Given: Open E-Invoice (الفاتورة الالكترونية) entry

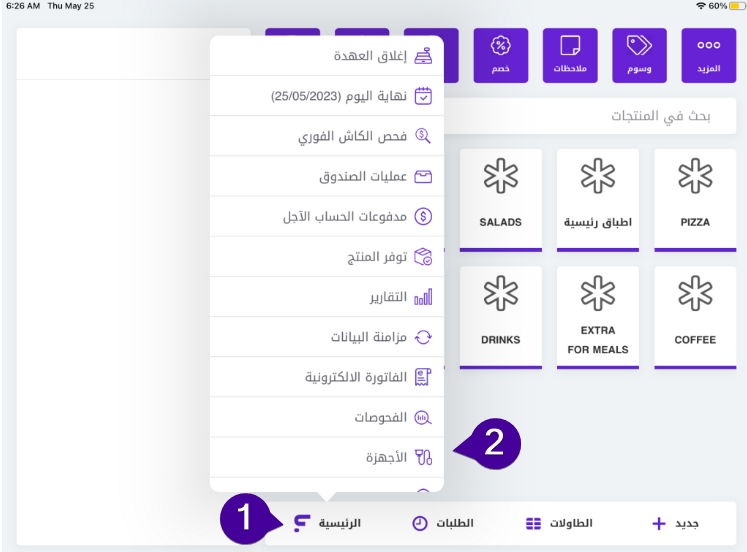Looking at the screenshot, I should tap(327, 377).
